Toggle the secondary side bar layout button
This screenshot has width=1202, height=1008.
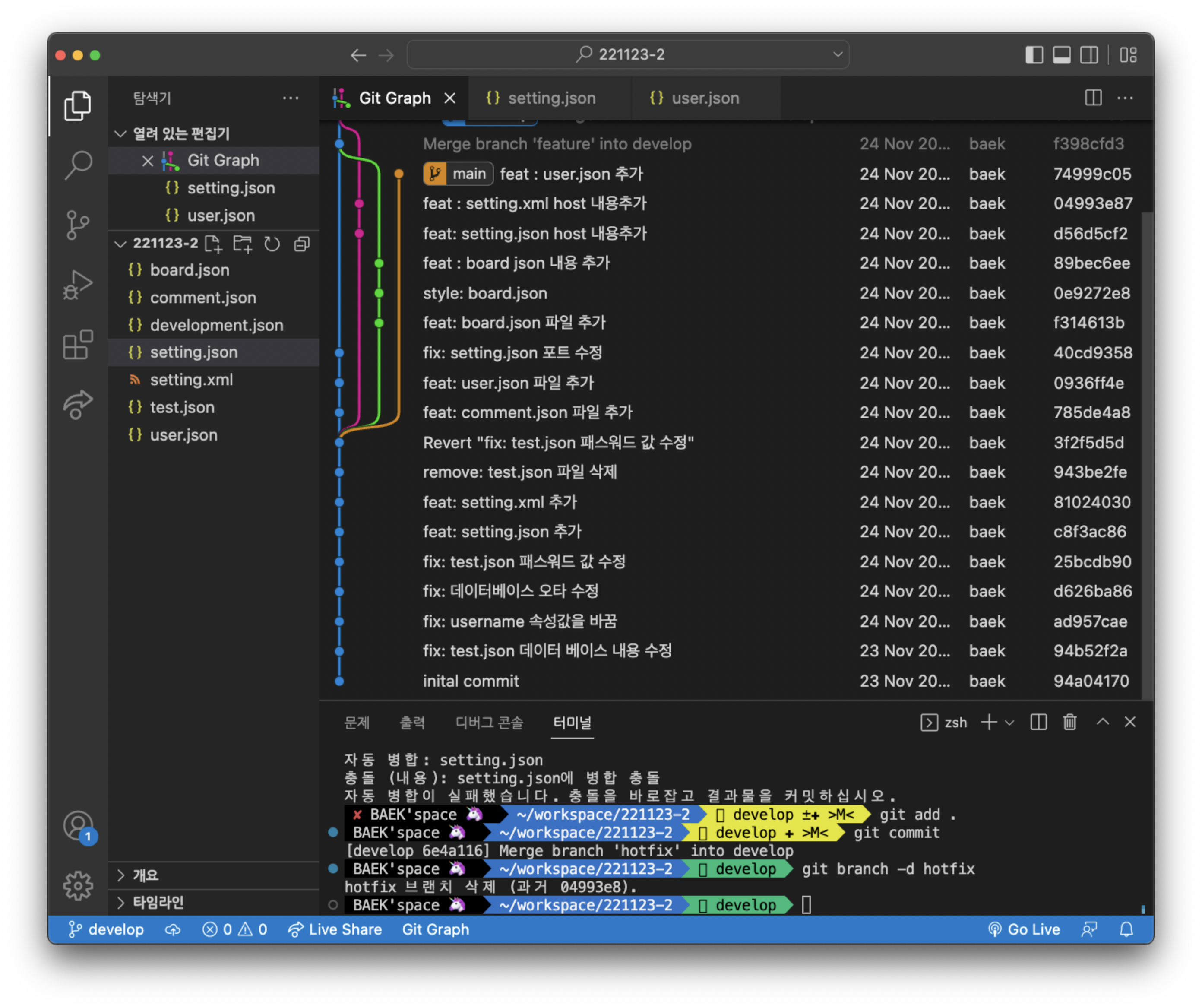[1089, 55]
